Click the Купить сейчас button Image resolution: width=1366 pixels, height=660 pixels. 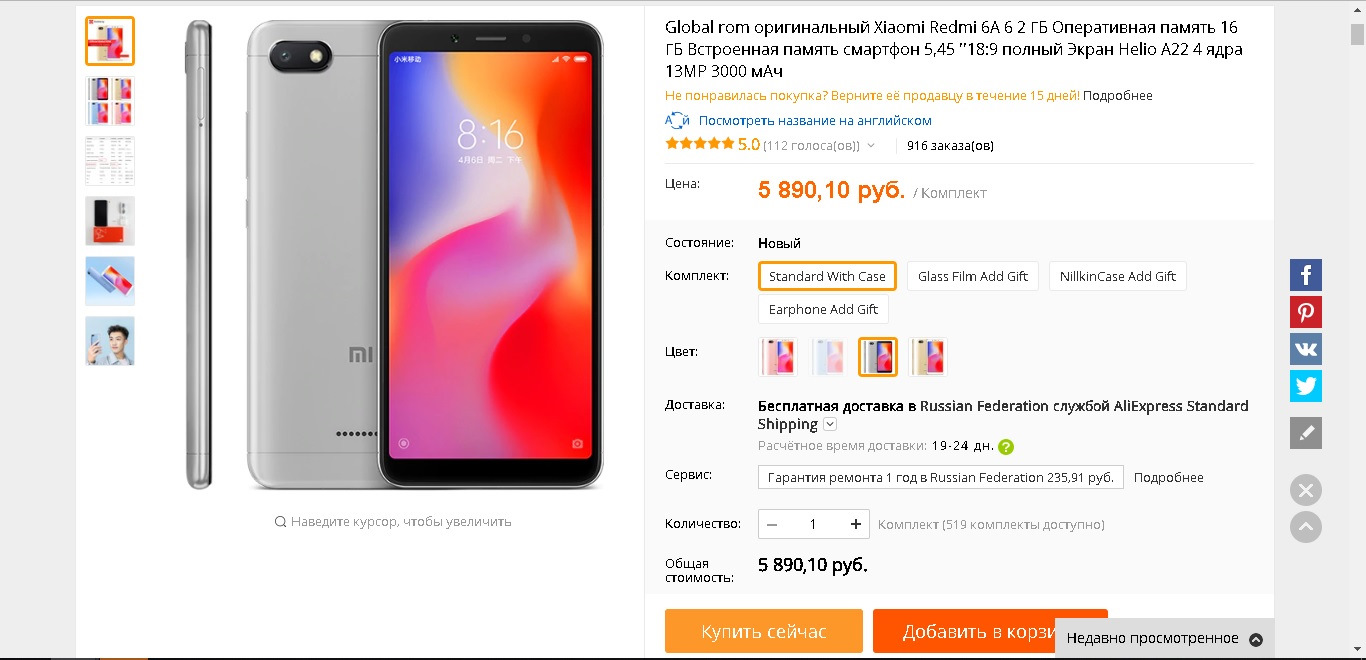[x=764, y=631]
